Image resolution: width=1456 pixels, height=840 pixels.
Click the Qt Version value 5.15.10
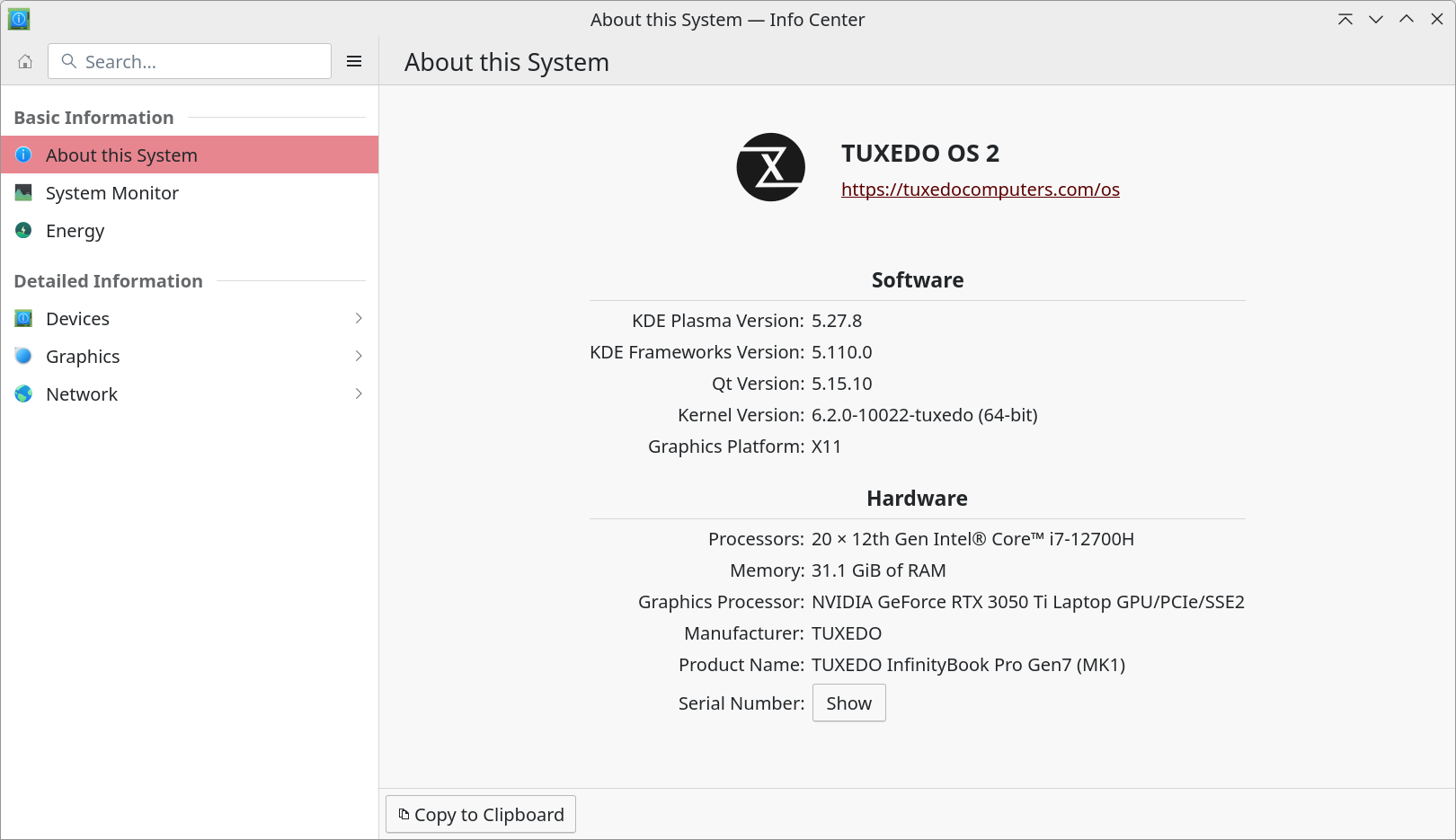[x=841, y=384]
